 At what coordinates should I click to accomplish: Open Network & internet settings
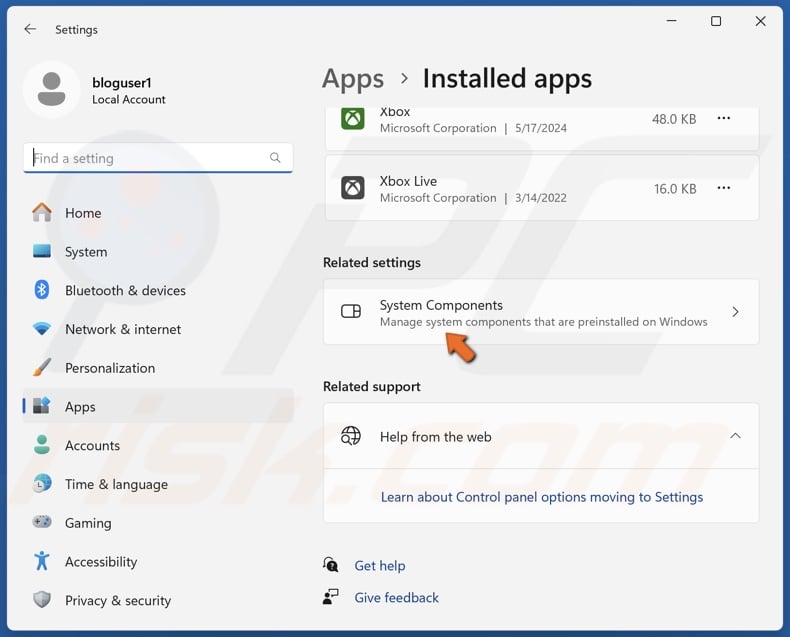pos(123,329)
